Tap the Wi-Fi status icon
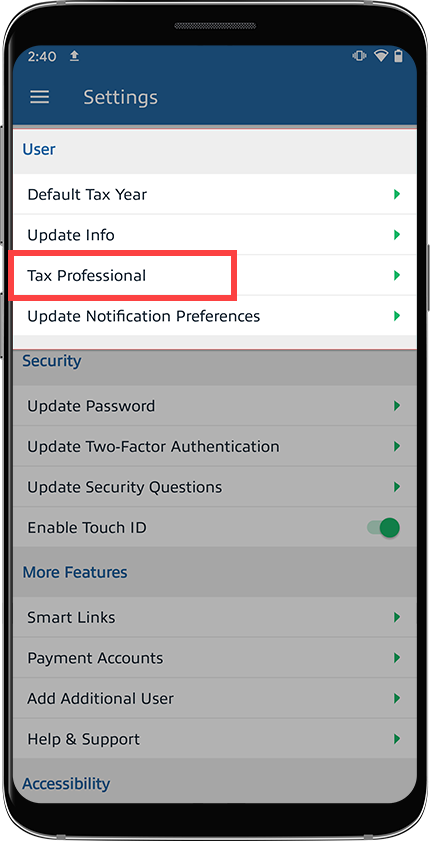The height and width of the screenshot is (841, 430). [381, 56]
